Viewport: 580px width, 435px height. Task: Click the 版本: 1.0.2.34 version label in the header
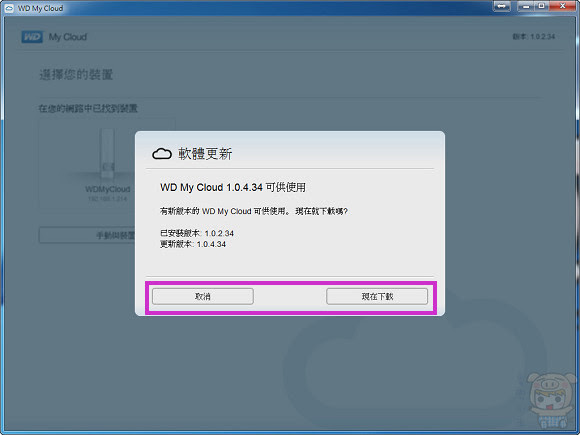[x=533, y=37]
